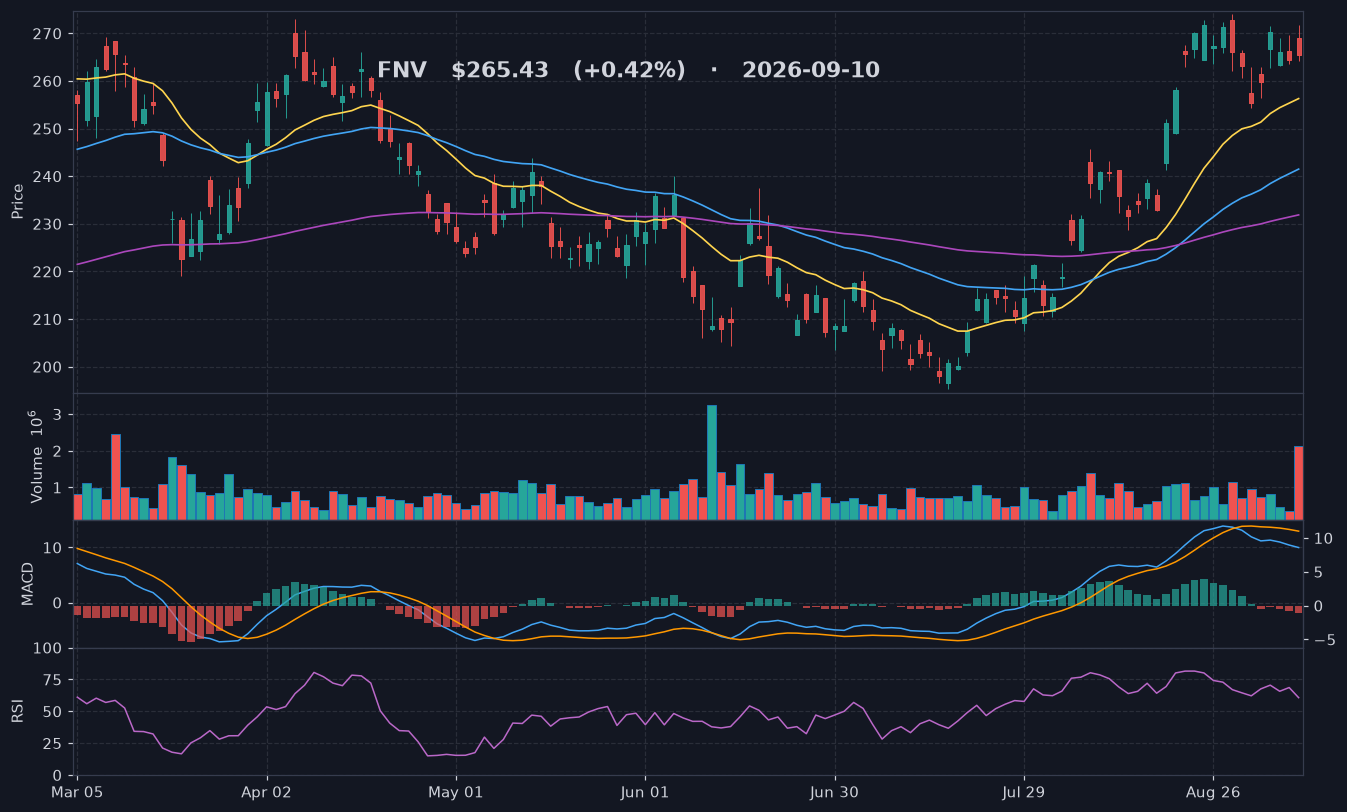Image resolution: width=1347 pixels, height=812 pixels.
Task: Click the Jun 30 date label
Action: 834,792
